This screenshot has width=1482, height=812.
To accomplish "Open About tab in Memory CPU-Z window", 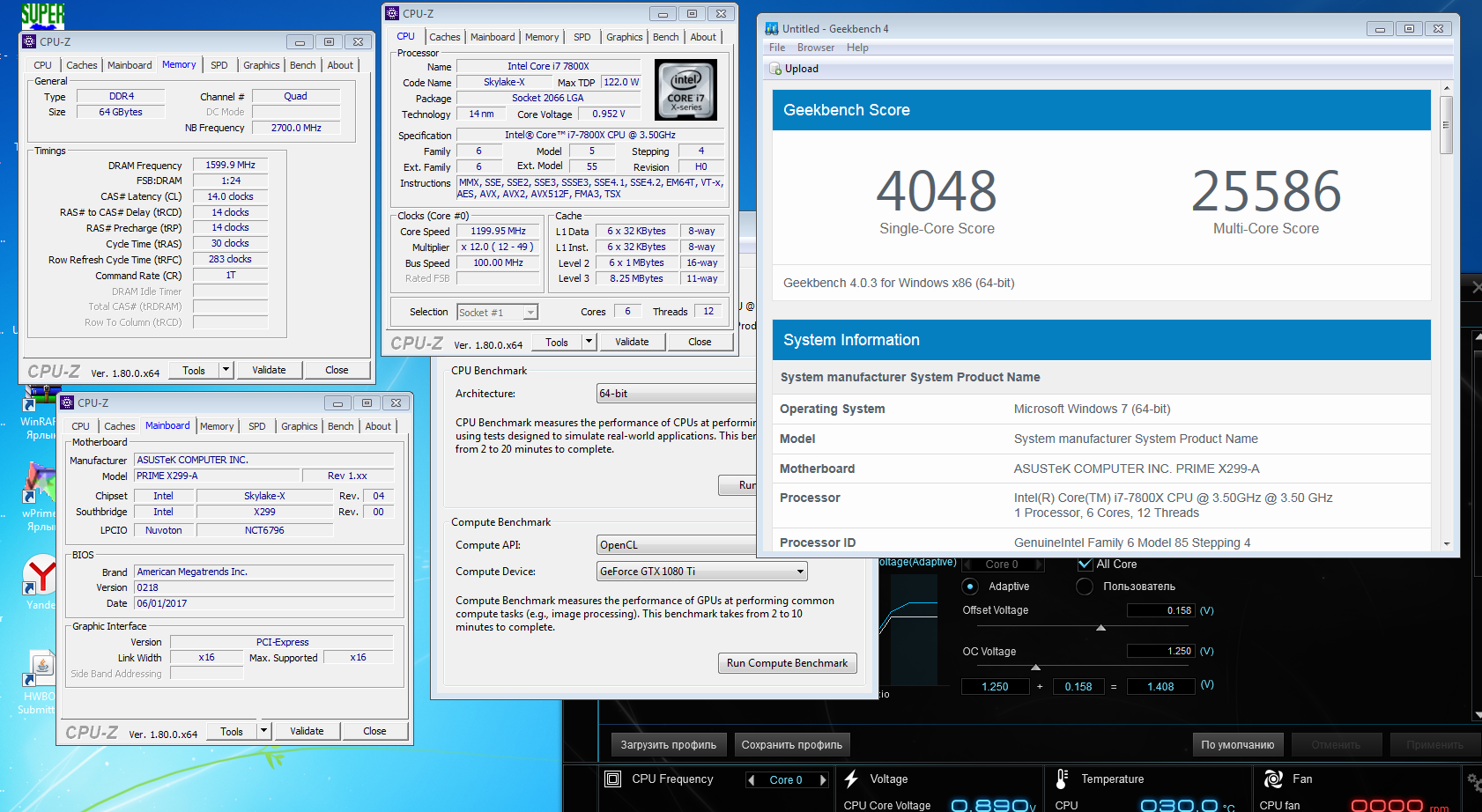I will point(340,65).
